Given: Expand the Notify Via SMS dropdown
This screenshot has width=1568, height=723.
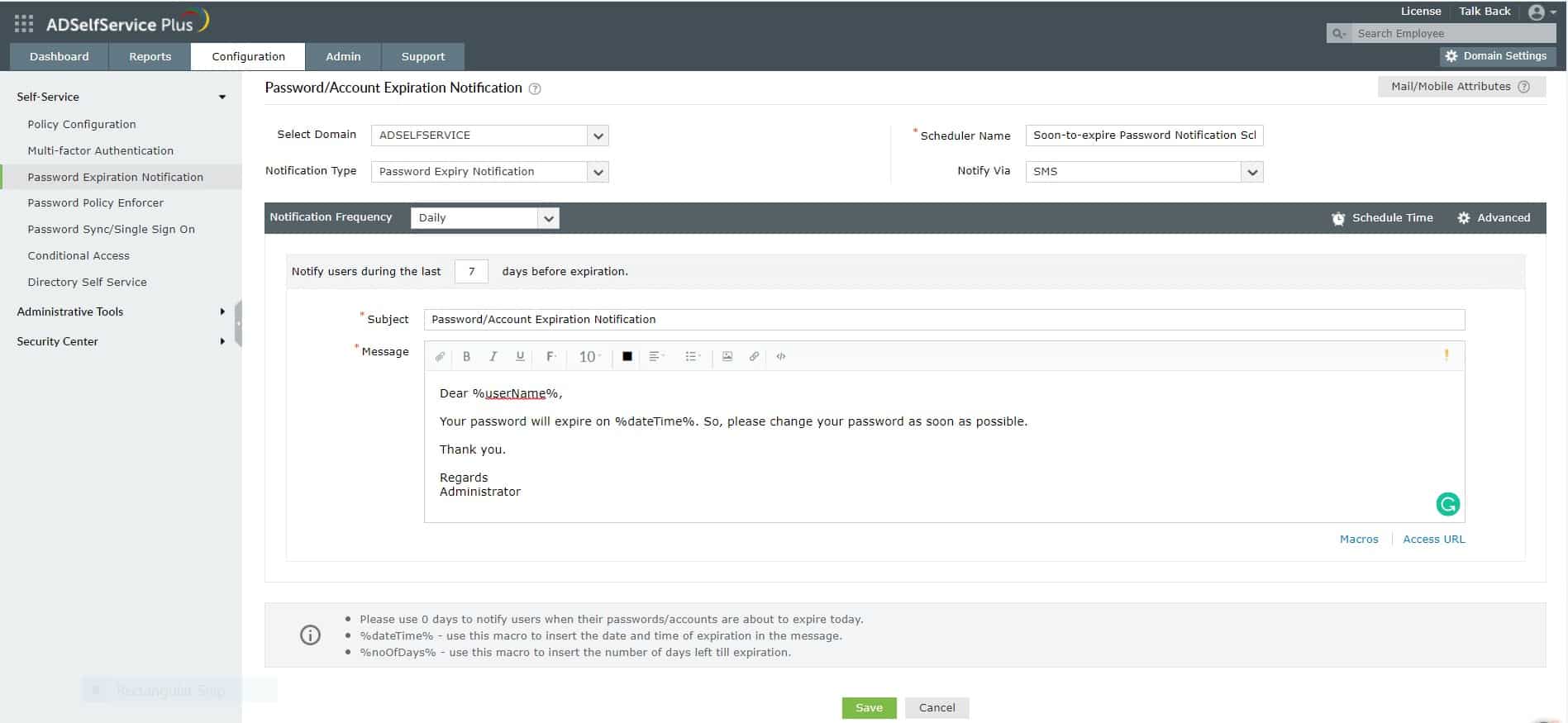Looking at the screenshot, I should [1145, 172].
